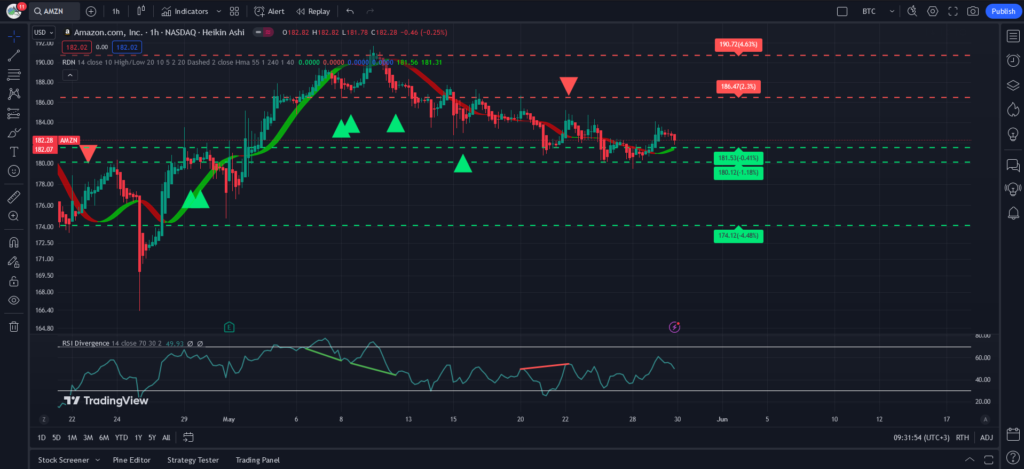
Task: Activate the zoom in tool
Action: 14,216
